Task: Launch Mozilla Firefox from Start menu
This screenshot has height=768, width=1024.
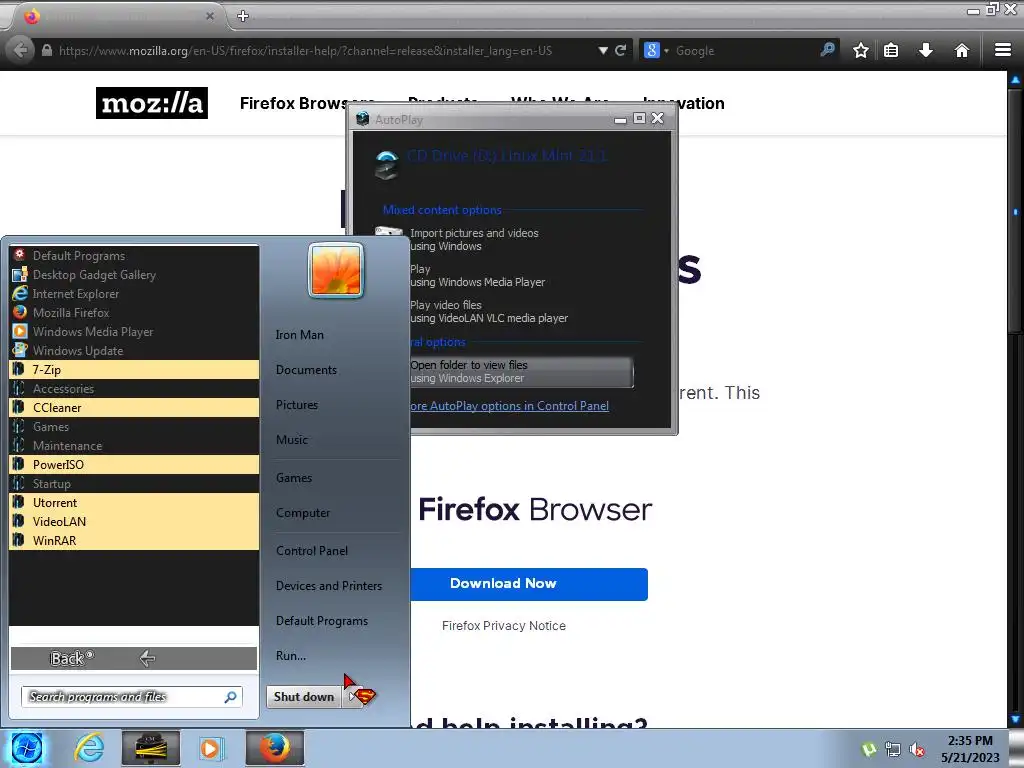Action: coord(134,313)
